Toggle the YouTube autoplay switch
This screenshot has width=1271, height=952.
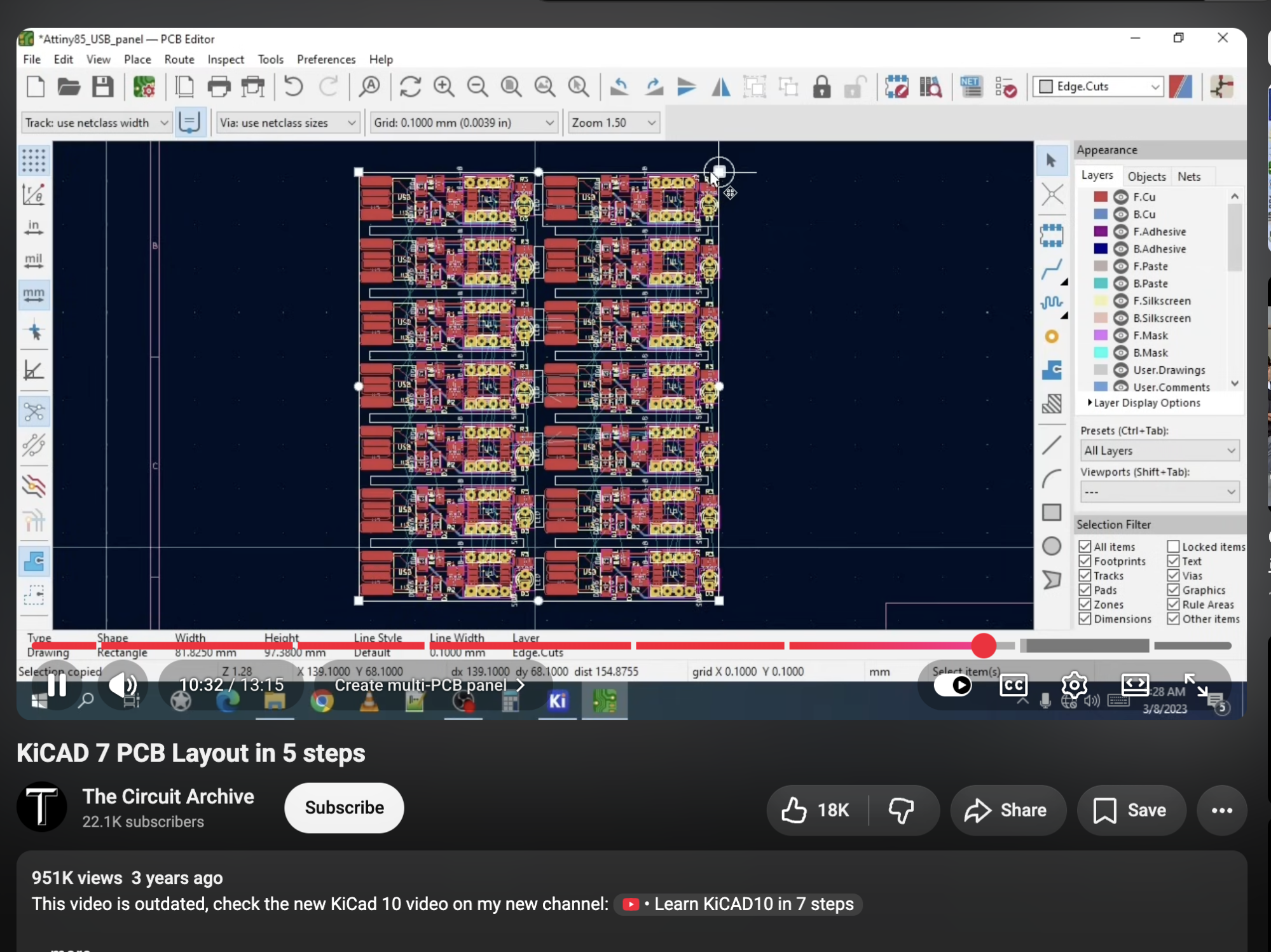point(953,685)
